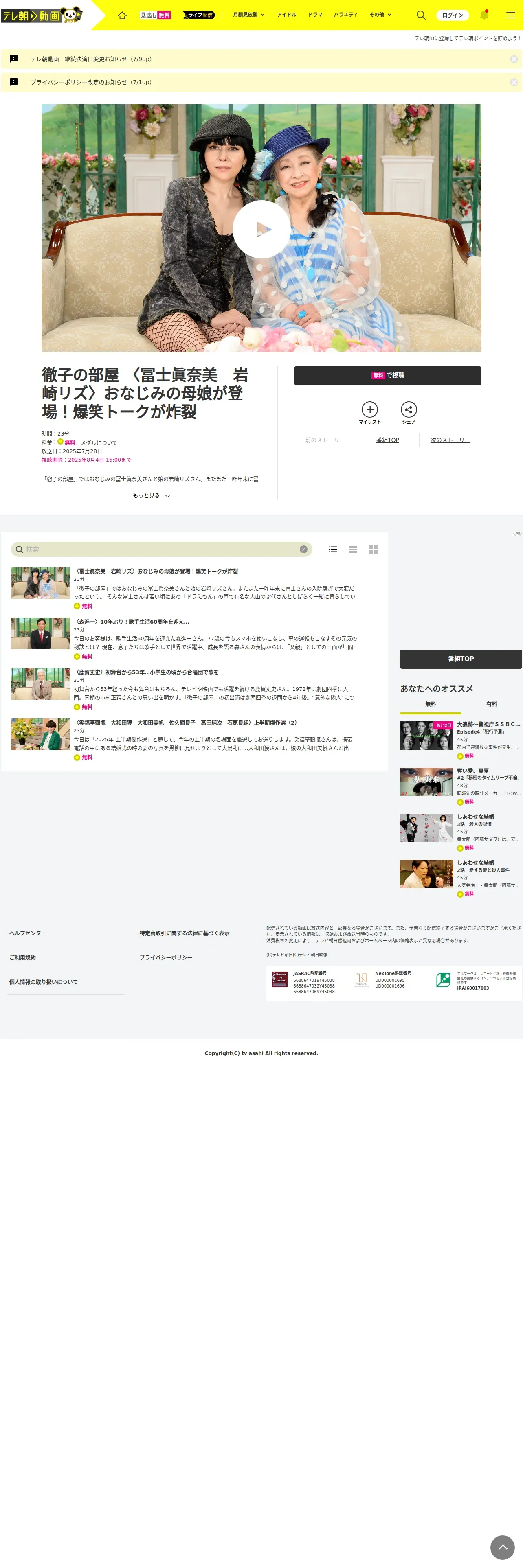Open 個人情報の取り扱いについて footer link
Viewport: 523px width, 1568px height.
point(43,982)
